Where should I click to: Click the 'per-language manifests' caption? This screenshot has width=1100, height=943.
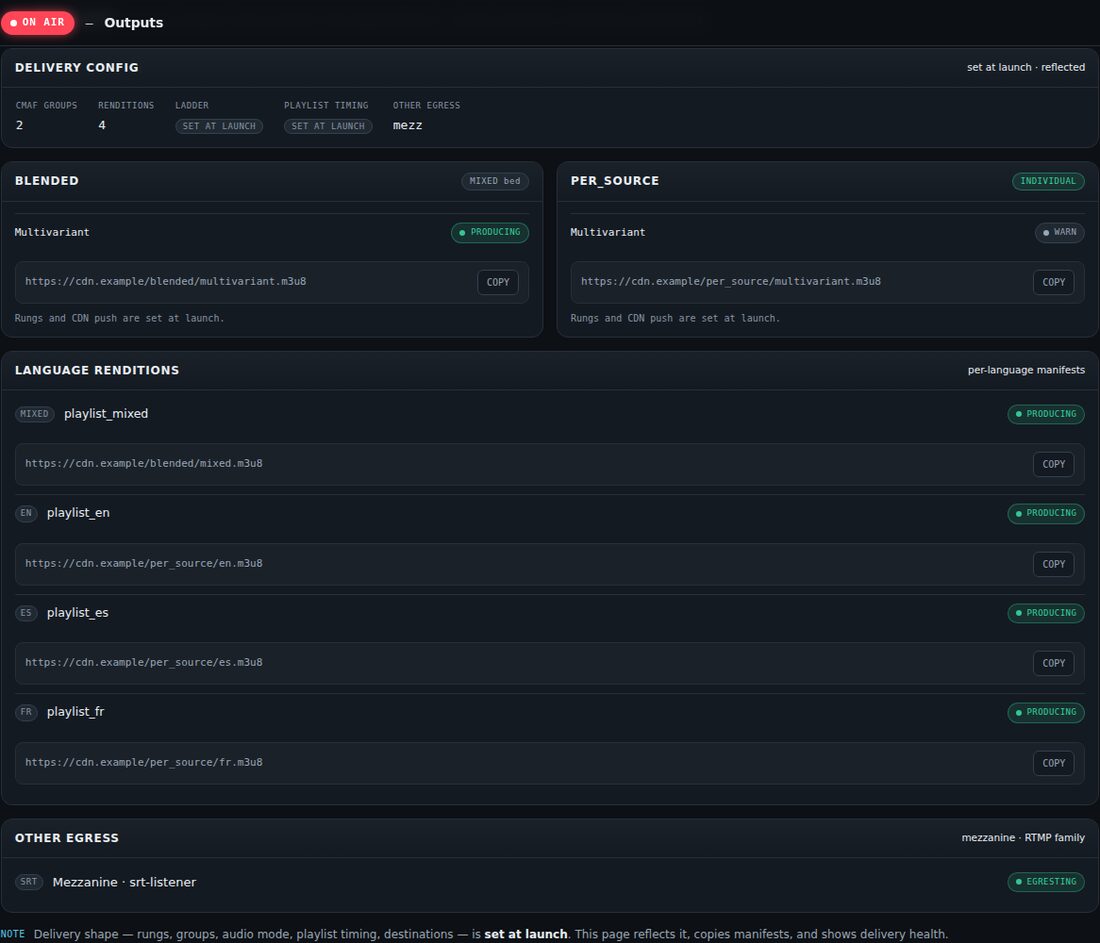coord(1026,370)
